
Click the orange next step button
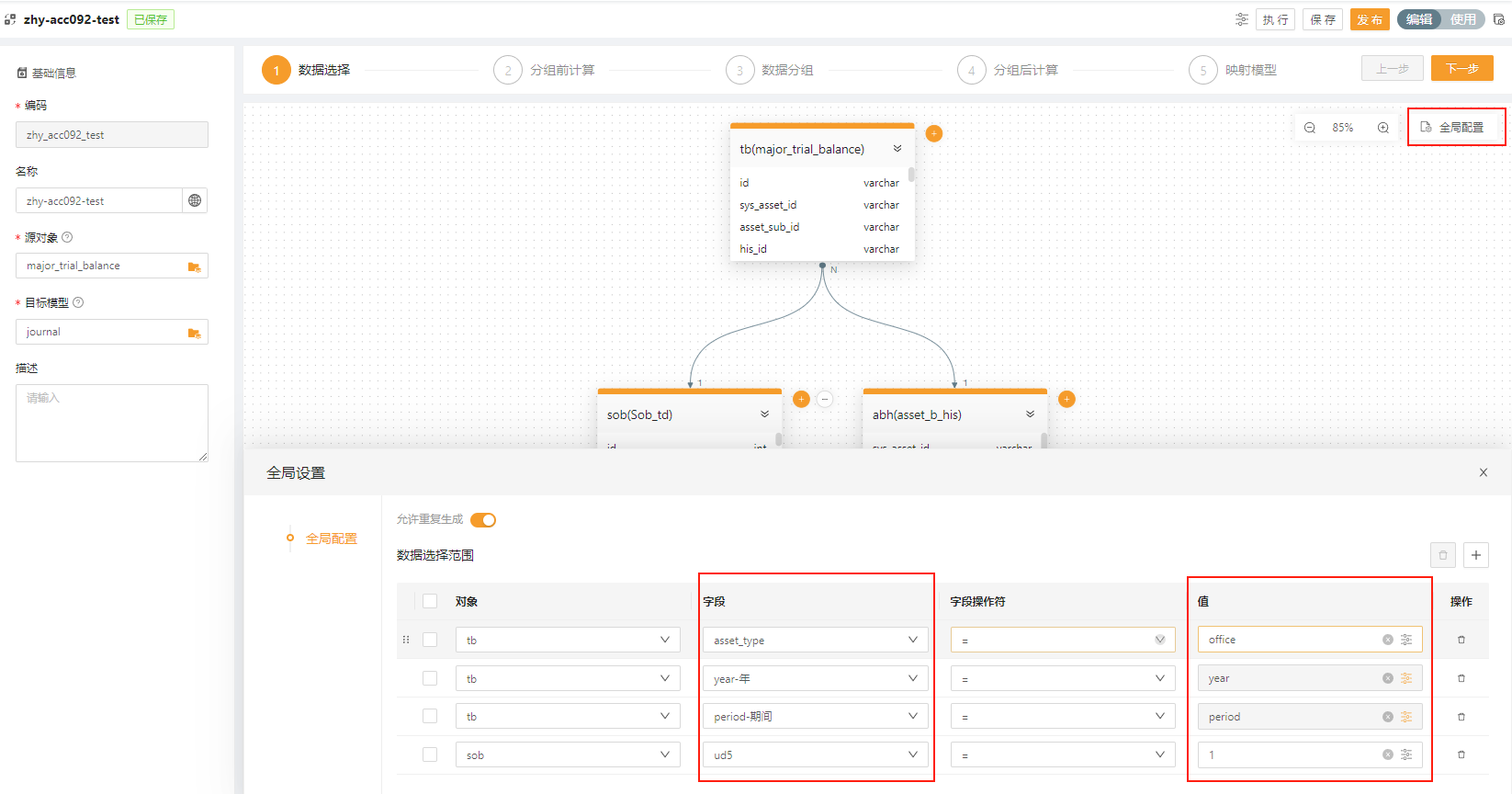coord(1461,69)
